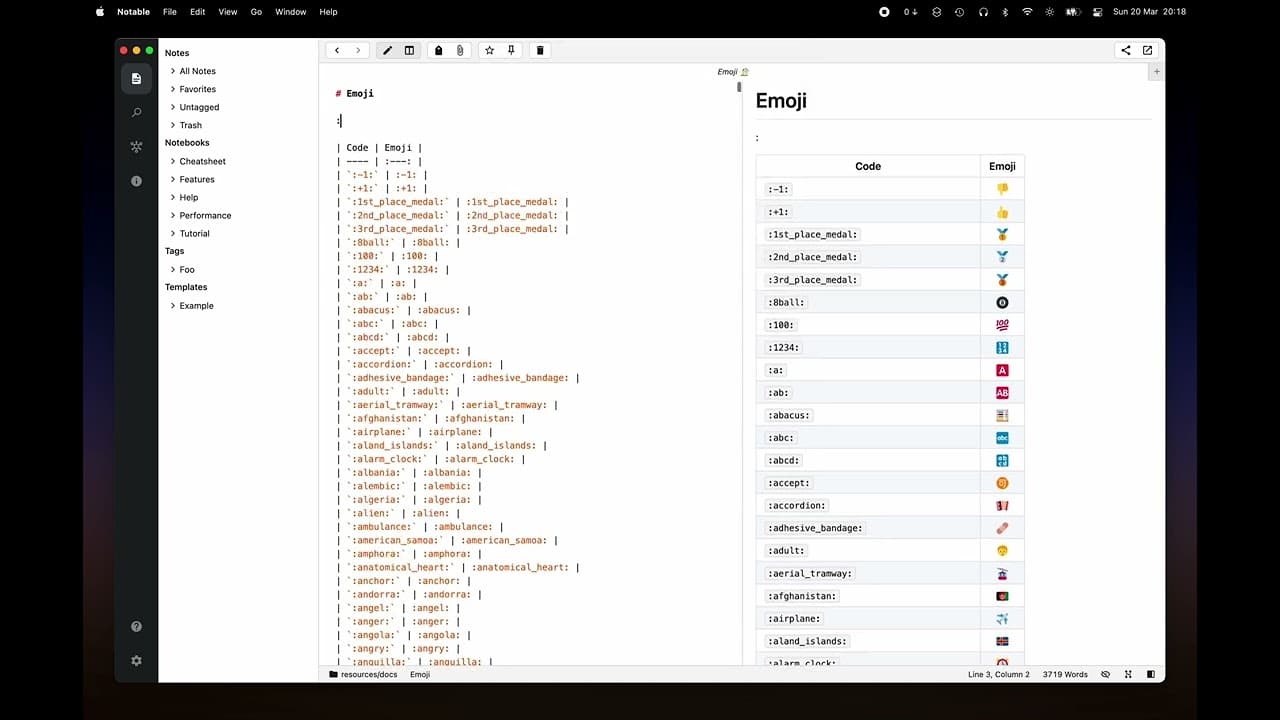Click the plus button below the toolbar
Viewport: 1280px width, 720px height.
click(1157, 72)
